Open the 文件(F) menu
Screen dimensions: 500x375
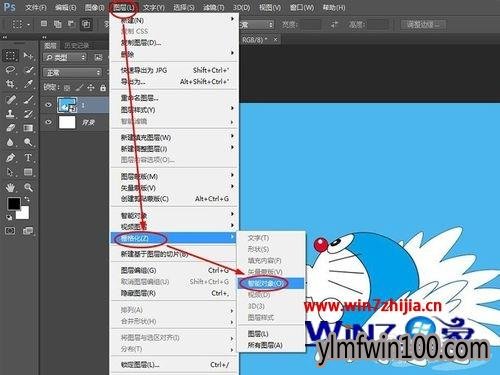point(35,7)
